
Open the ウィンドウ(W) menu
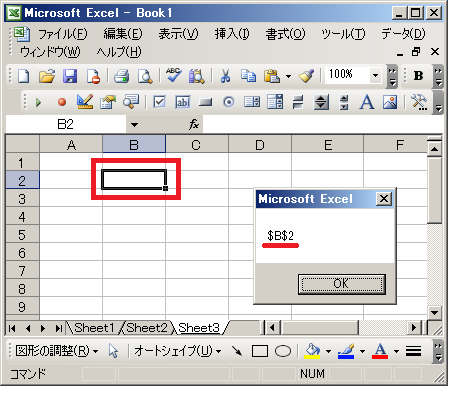(x=50, y=52)
